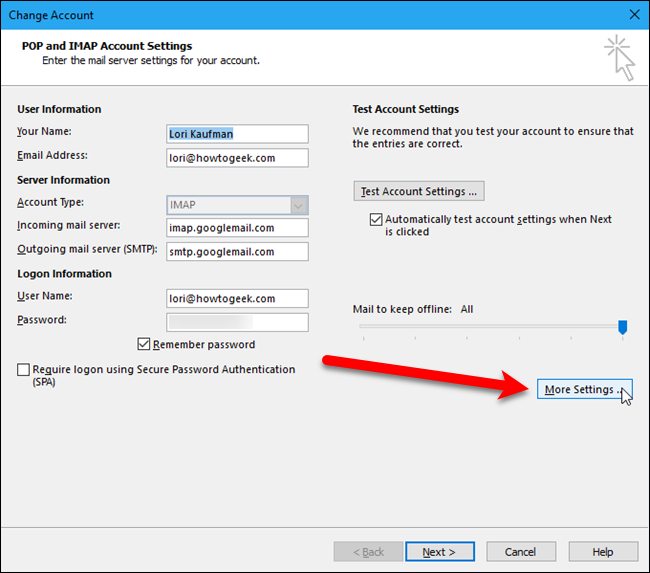Click the Outgoing mail server (SMTP) field

click(x=238, y=252)
